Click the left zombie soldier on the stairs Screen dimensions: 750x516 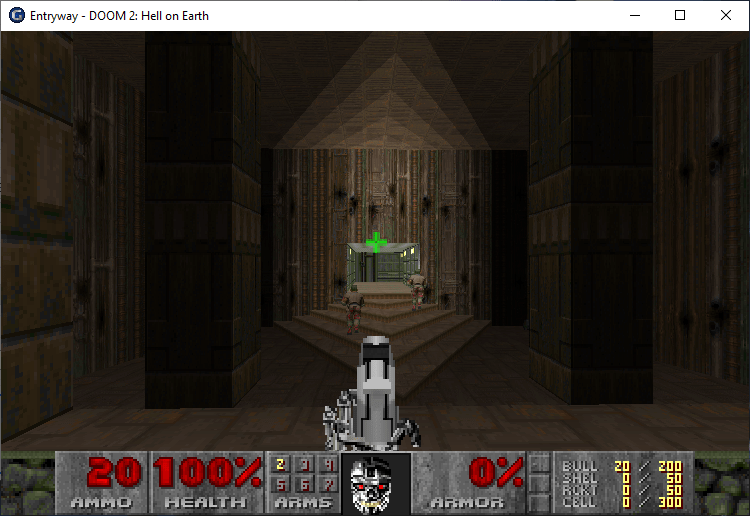pyautogui.click(x=351, y=307)
